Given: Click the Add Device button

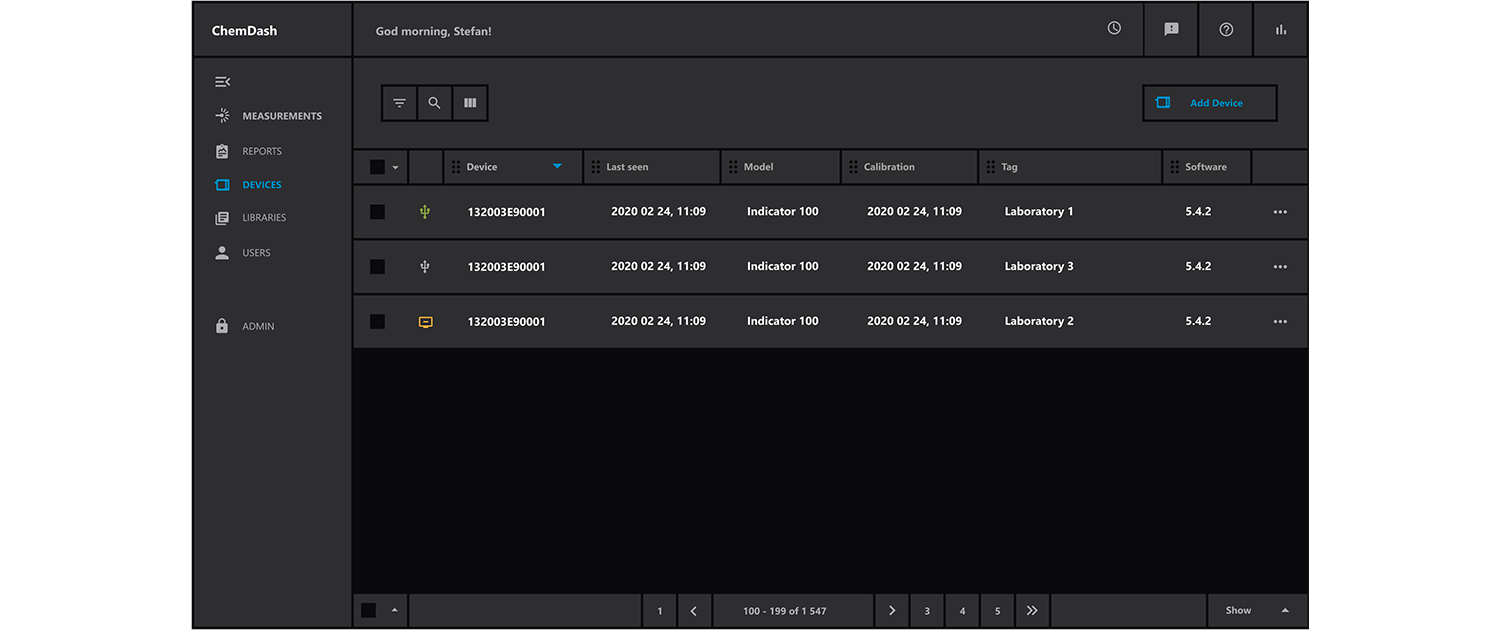Looking at the screenshot, I should [1210, 103].
